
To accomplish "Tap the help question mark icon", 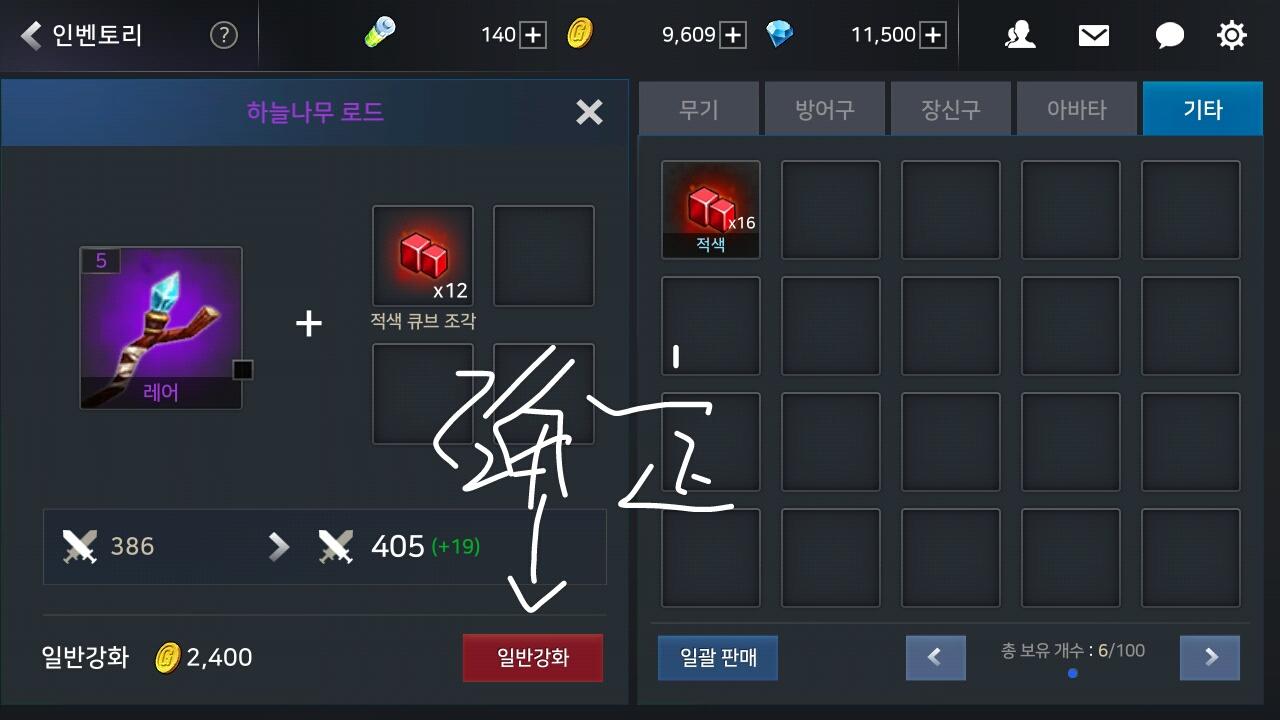I will [224, 36].
